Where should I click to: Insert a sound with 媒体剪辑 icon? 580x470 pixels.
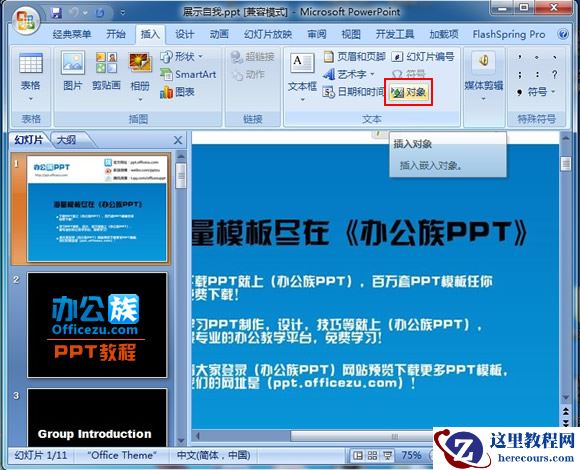tap(483, 62)
